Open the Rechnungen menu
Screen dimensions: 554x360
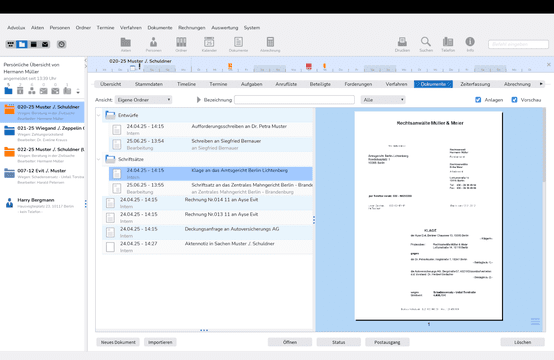coord(191,28)
